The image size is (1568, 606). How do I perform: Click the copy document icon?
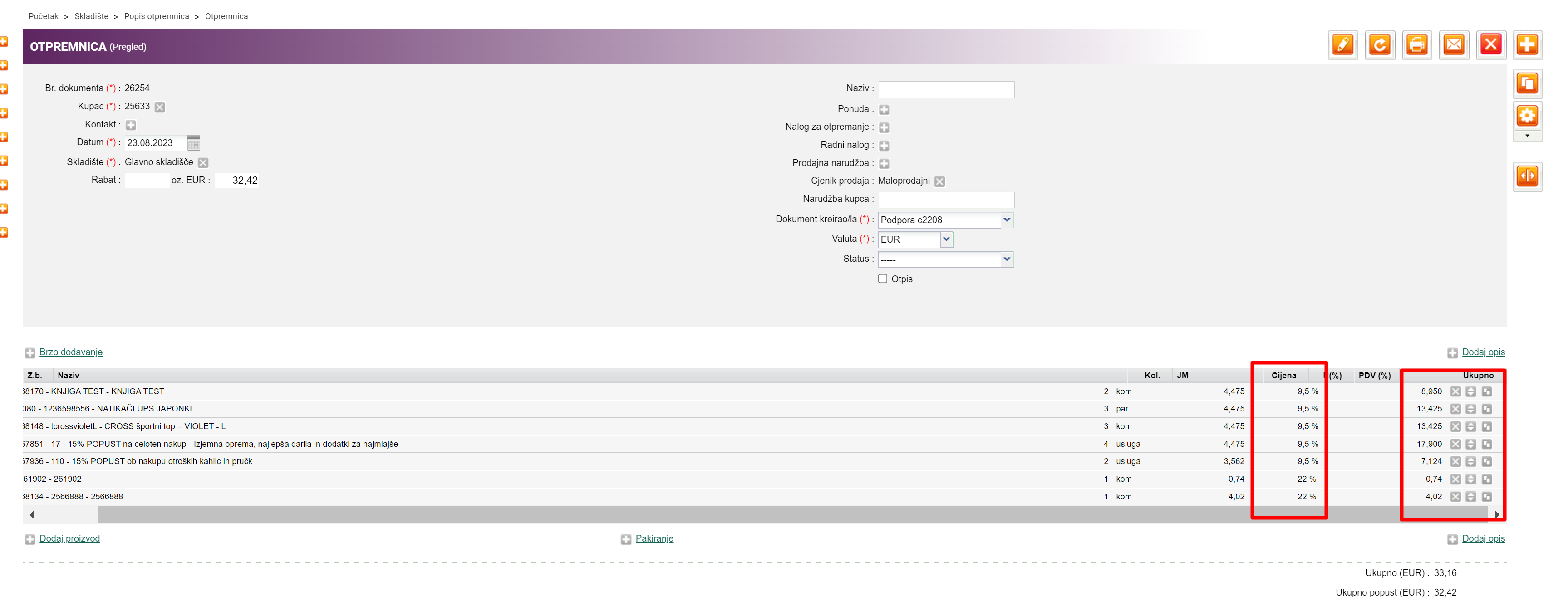(1527, 83)
